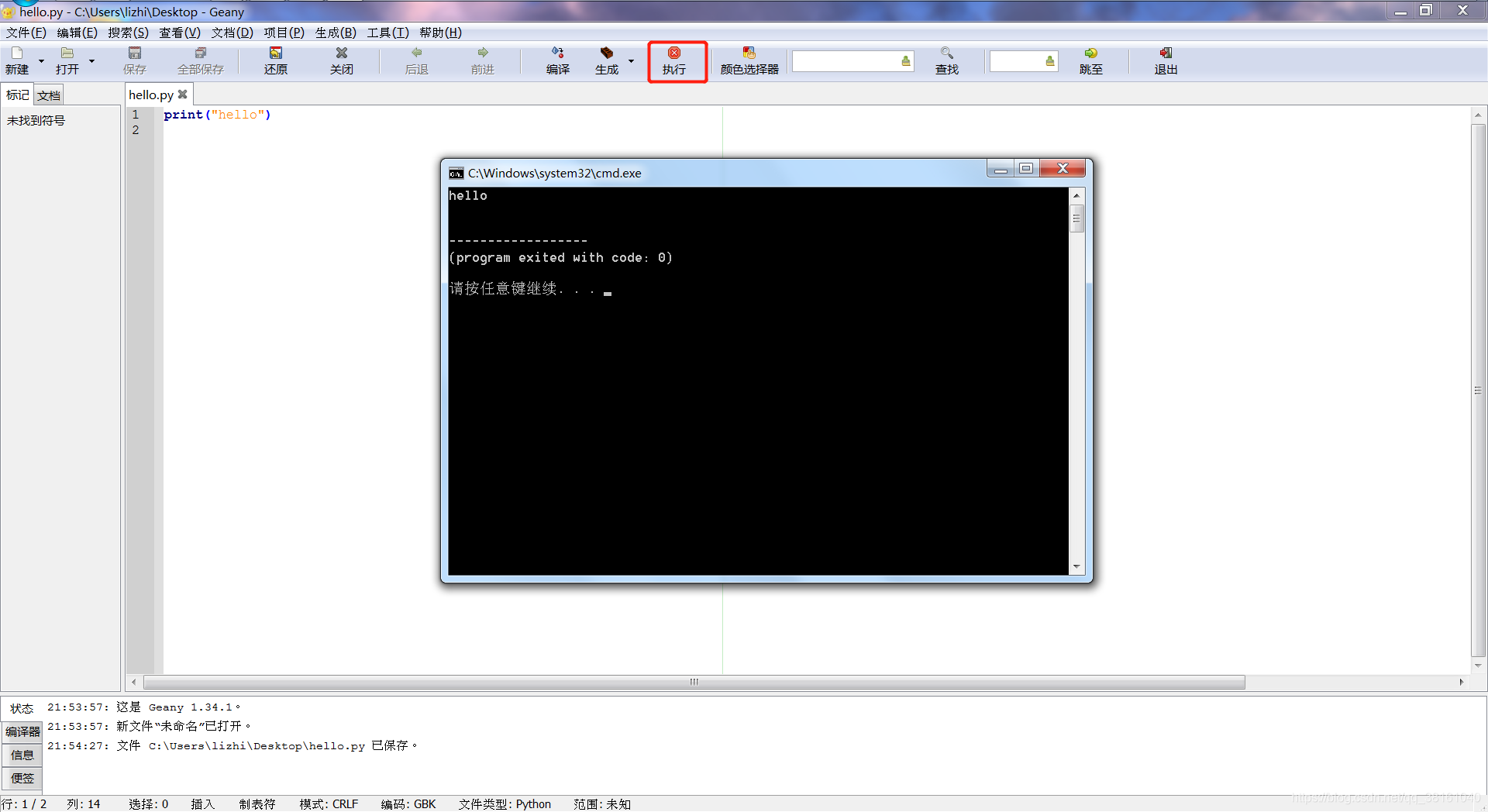Open the 生成(B) menu
The image size is (1488, 812).
pos(336,33)
